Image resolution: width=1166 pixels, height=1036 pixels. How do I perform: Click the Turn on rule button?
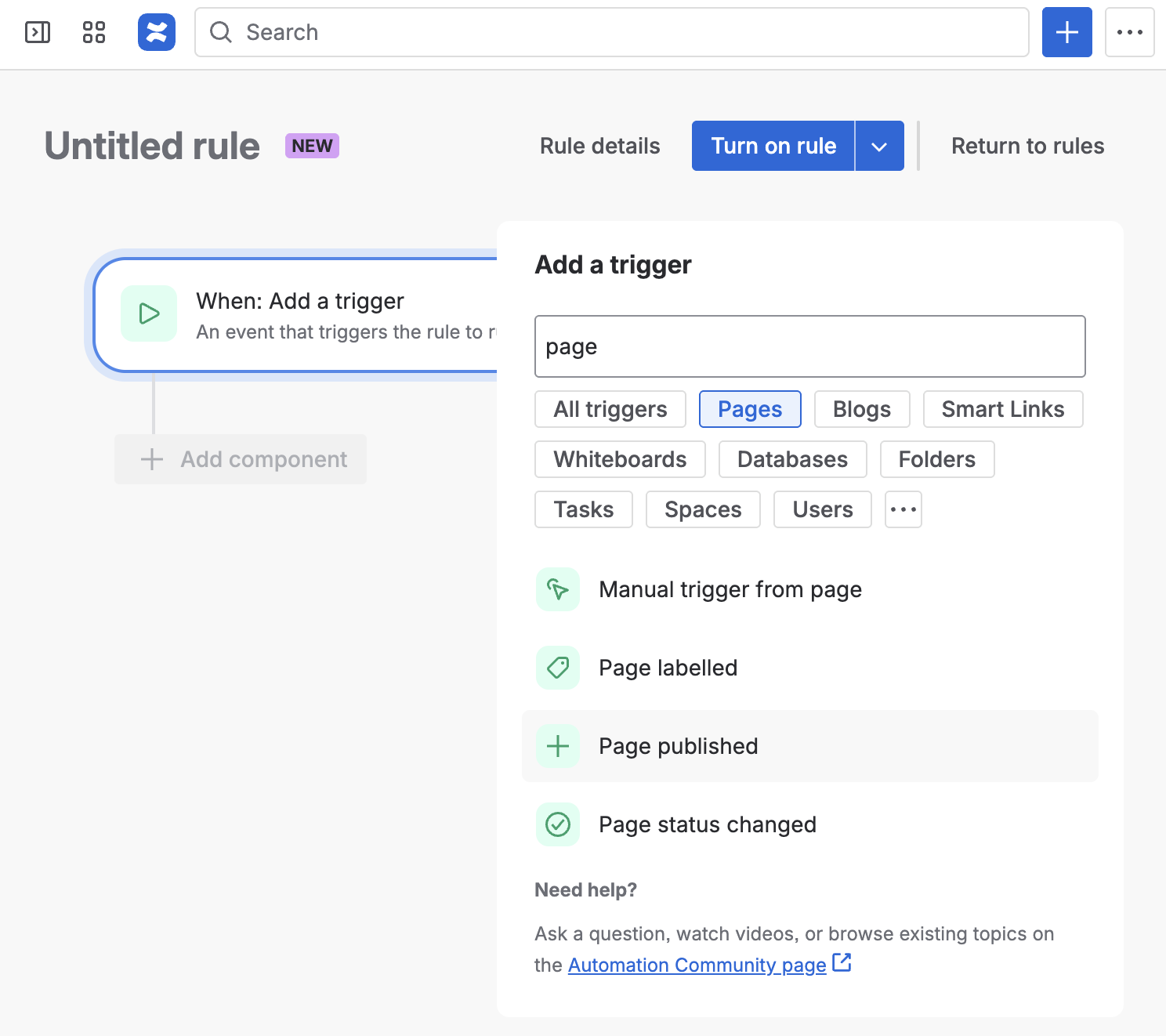[x=773, y=147]
